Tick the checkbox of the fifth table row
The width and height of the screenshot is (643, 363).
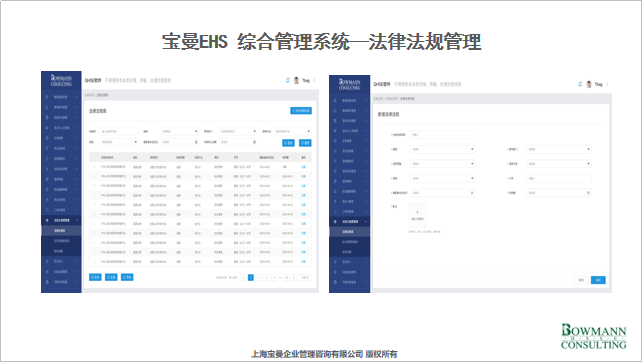click(x=95, y=205)
